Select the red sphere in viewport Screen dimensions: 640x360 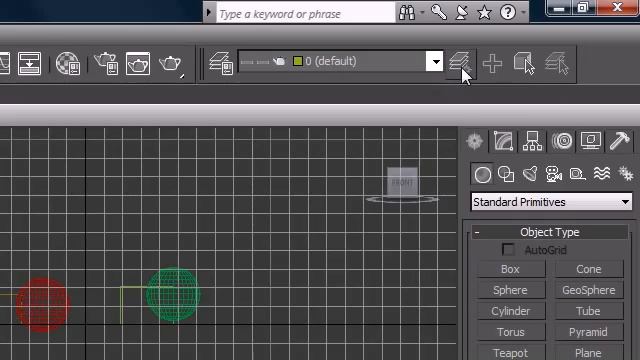43,305
